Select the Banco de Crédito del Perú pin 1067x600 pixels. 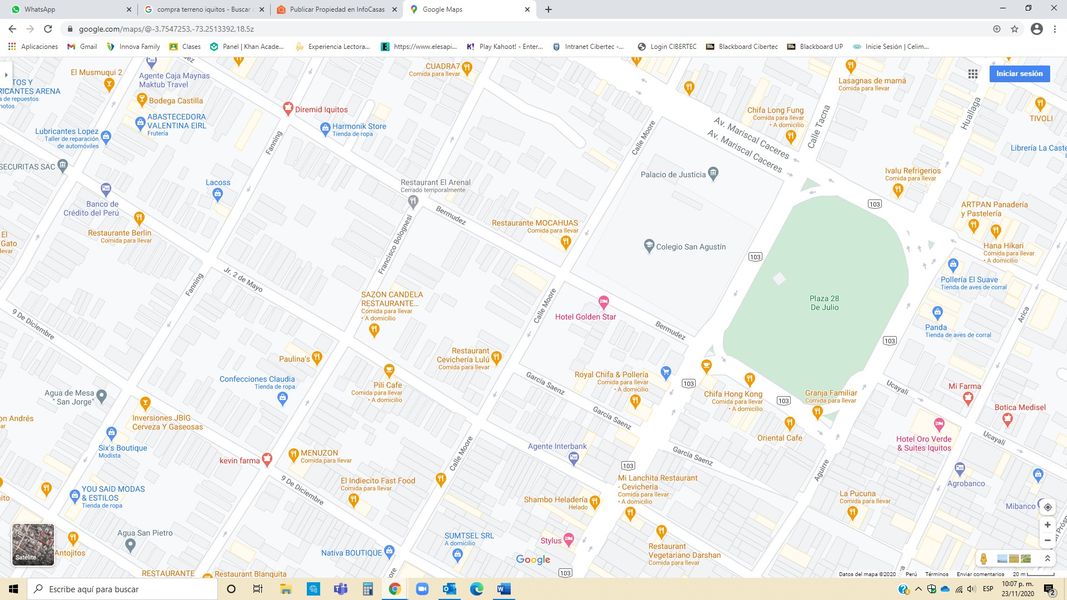pyautogui.click(x=105, y=189)
